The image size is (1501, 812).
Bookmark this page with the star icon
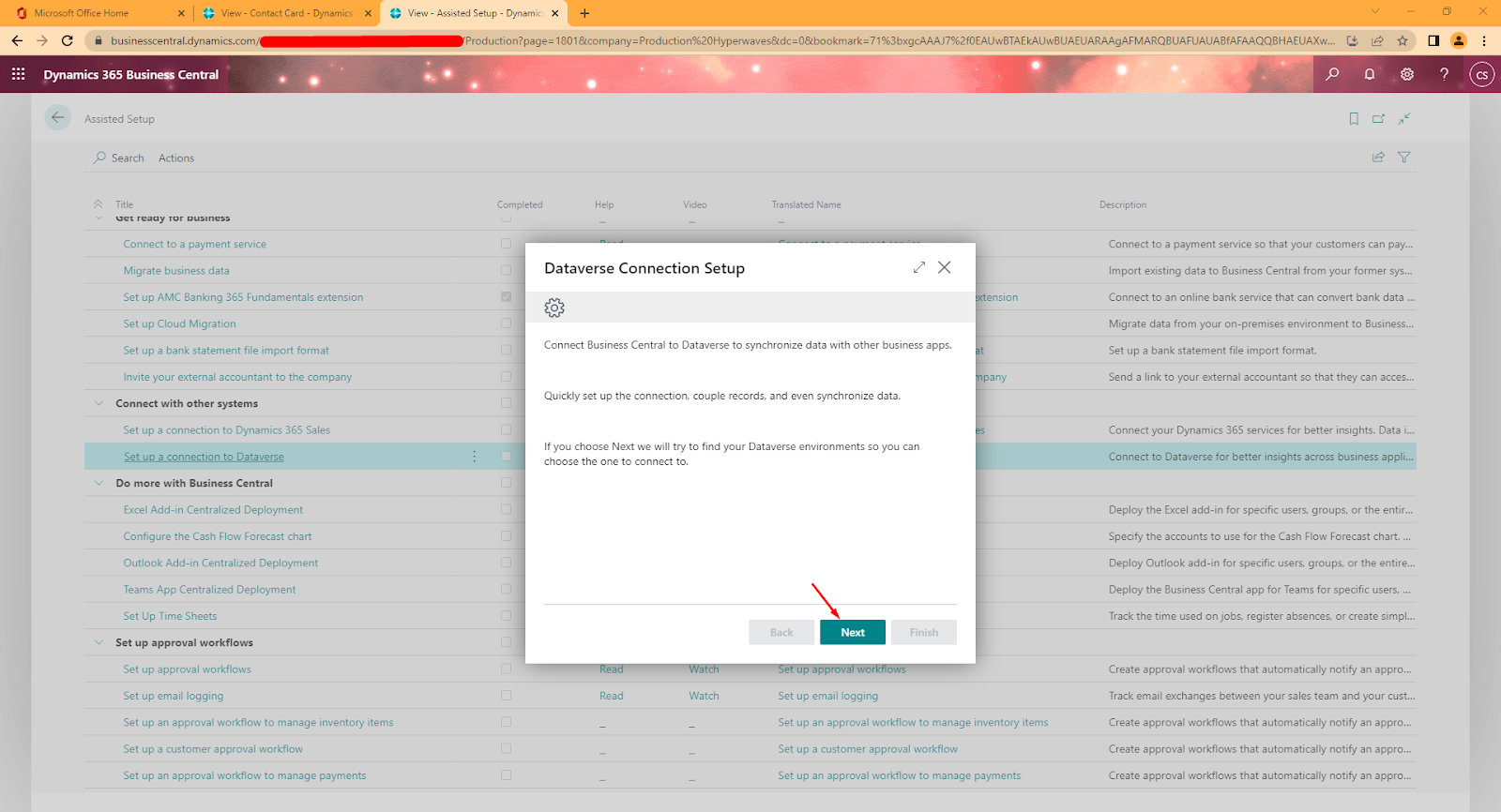pos(1402,40)
